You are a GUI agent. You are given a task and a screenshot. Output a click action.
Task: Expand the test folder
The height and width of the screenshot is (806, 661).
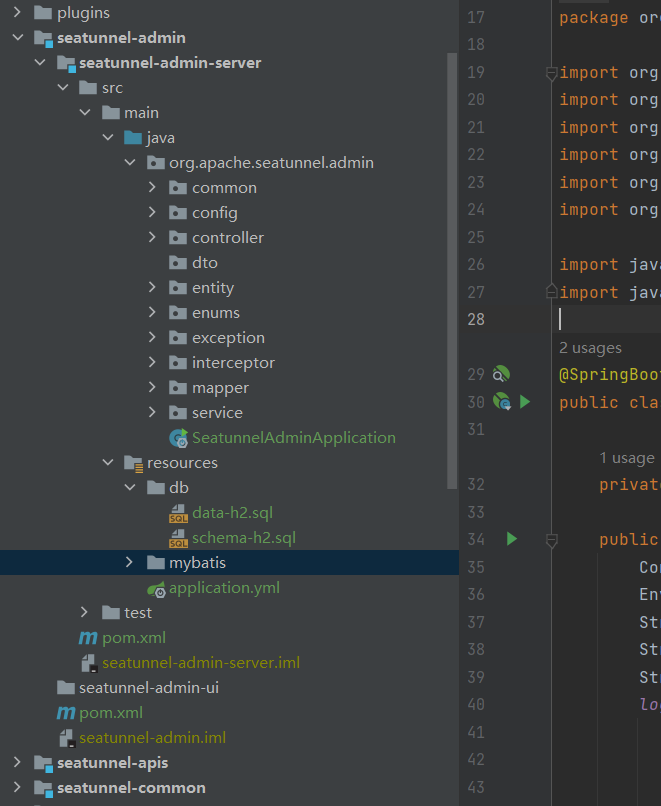click(x=85, y=612)
